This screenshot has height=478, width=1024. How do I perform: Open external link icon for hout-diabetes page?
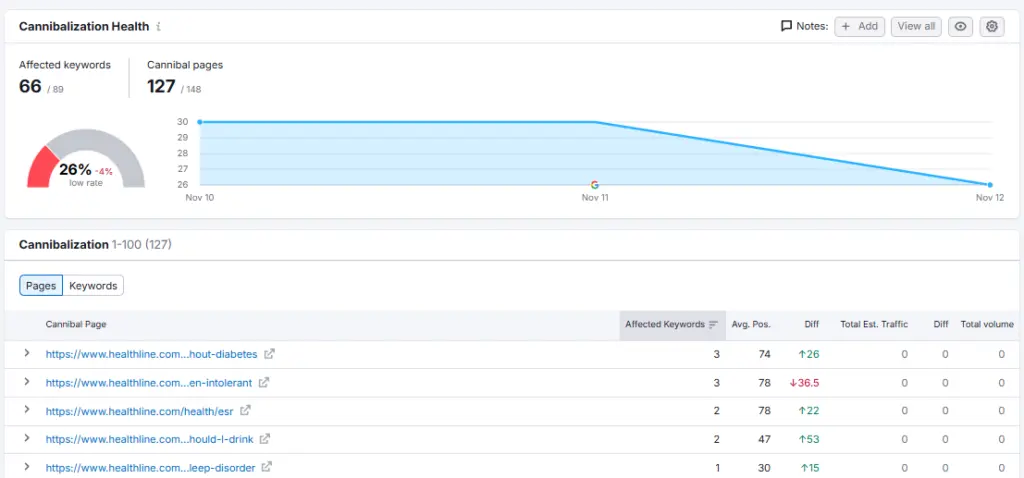[269, 354]
